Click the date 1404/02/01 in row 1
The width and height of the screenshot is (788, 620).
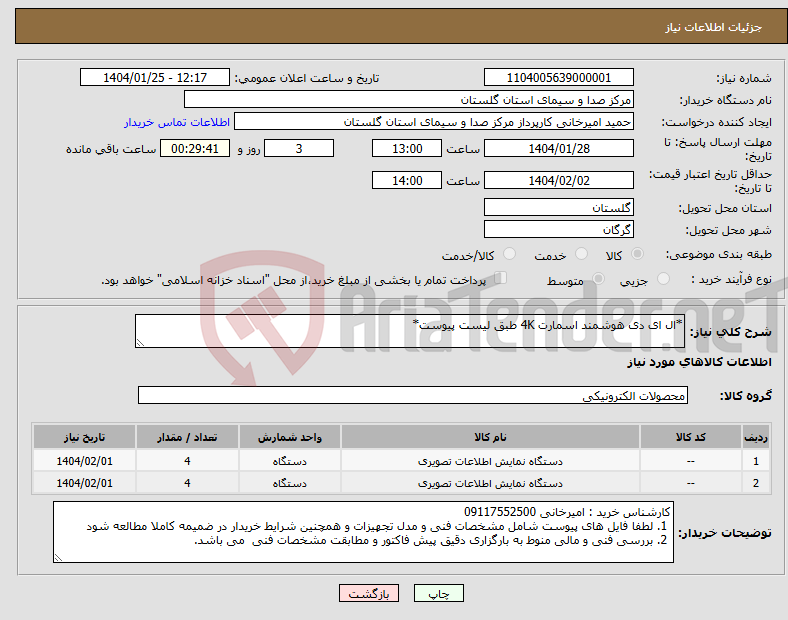coord(84,461)
